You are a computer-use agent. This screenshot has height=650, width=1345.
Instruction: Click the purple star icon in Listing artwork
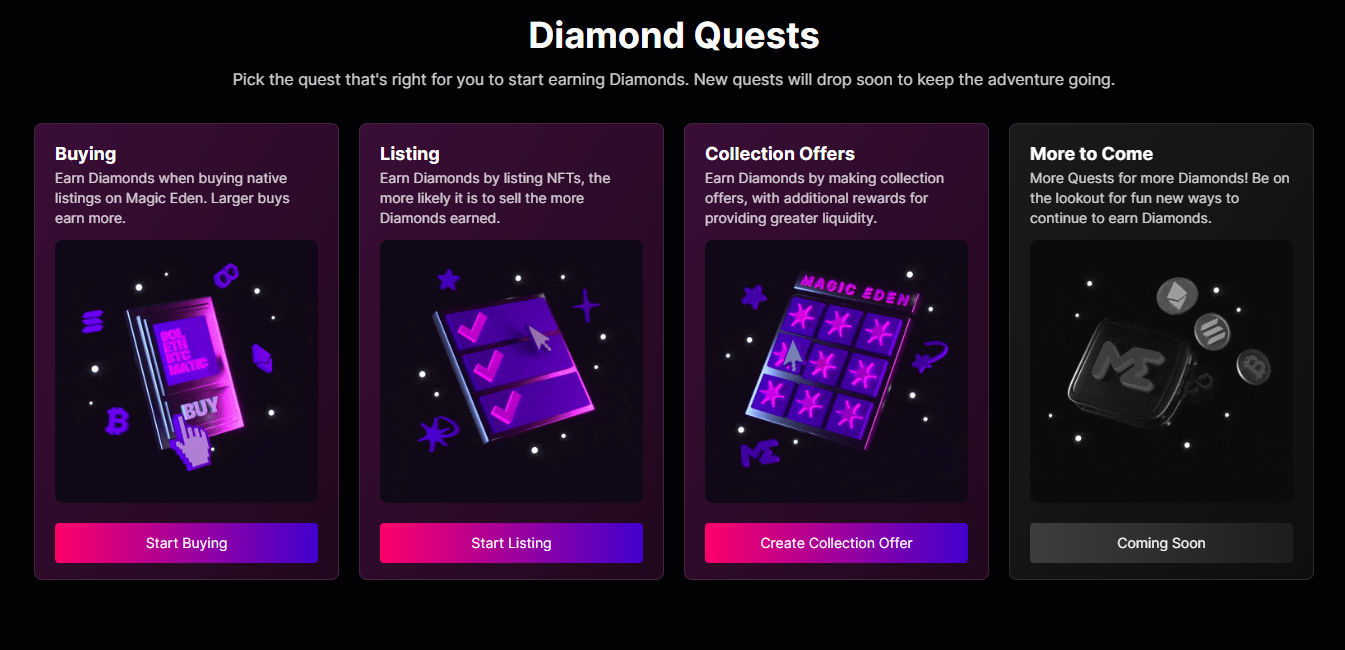(x=449, y=279)
